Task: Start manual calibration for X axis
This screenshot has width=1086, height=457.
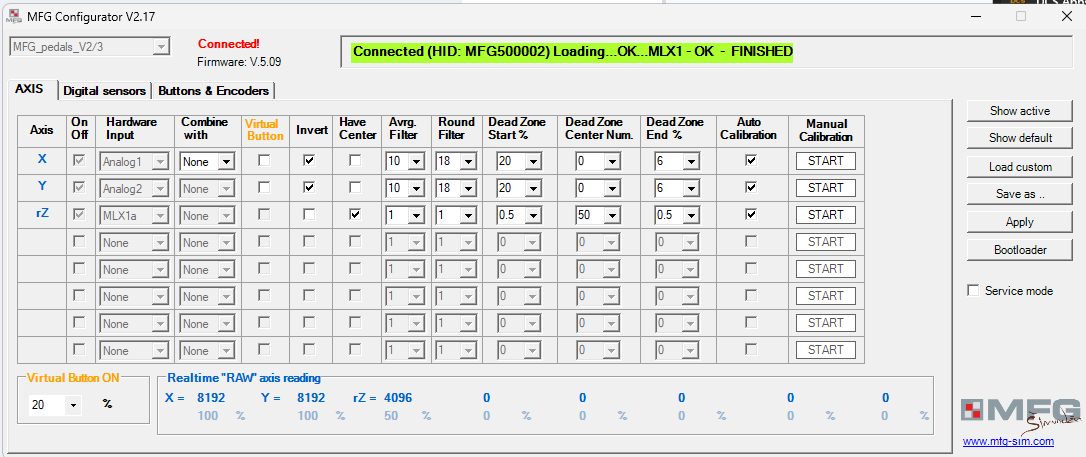Action: point(826,161)
